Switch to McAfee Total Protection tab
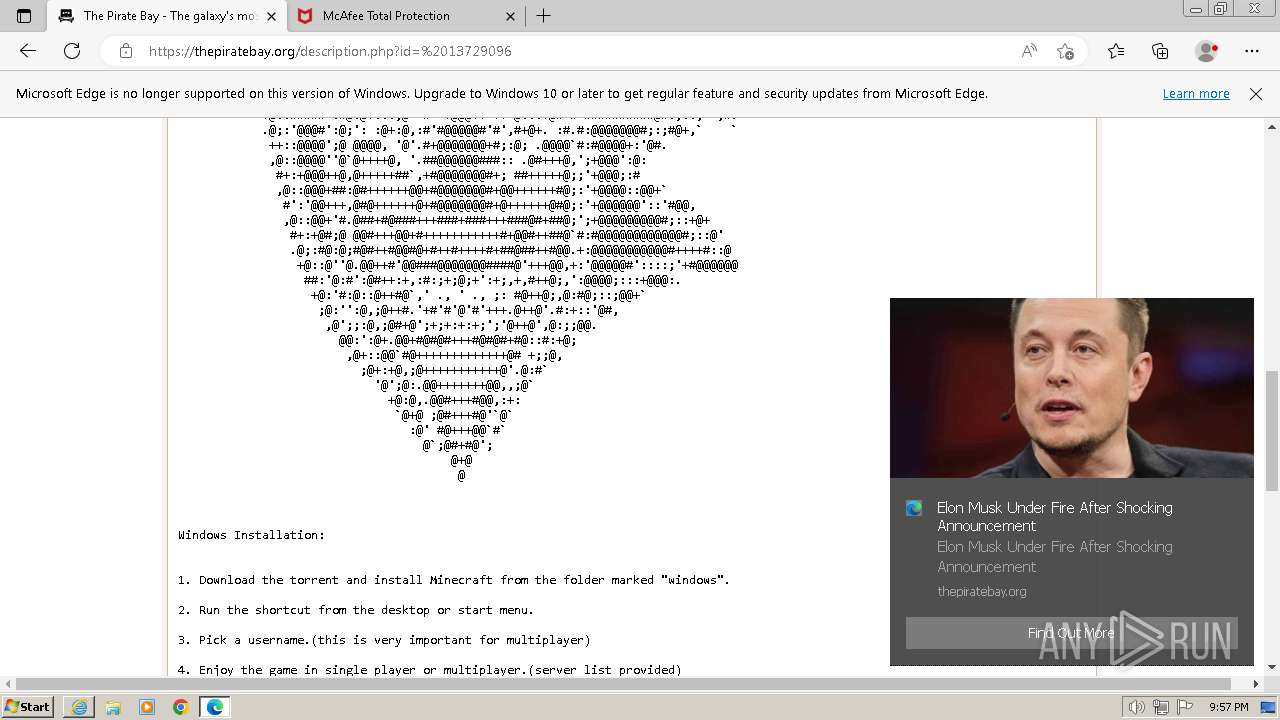The width and height of the screenshot is (1280, 720). tap(406, 16)
